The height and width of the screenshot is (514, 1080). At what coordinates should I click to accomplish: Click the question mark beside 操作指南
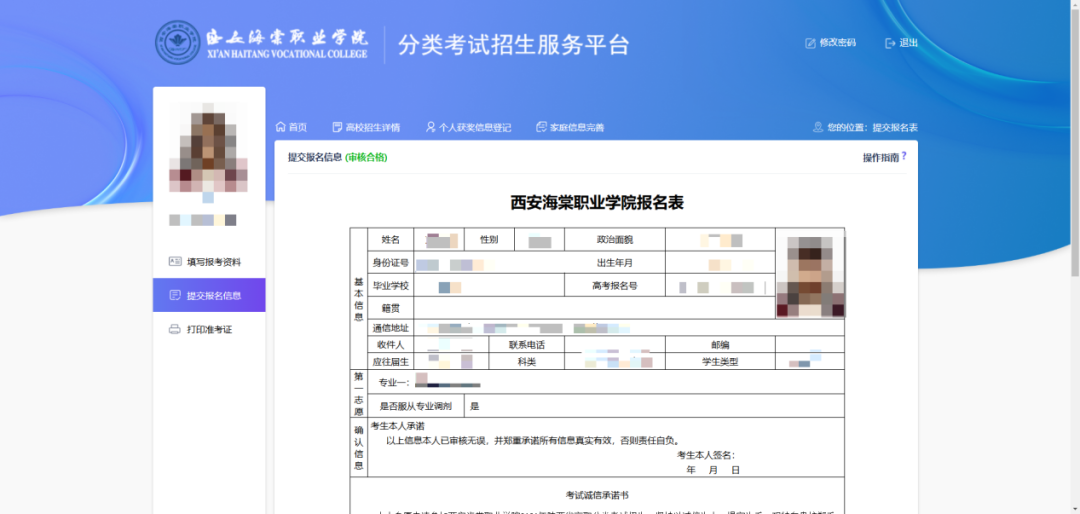point(904,156)
